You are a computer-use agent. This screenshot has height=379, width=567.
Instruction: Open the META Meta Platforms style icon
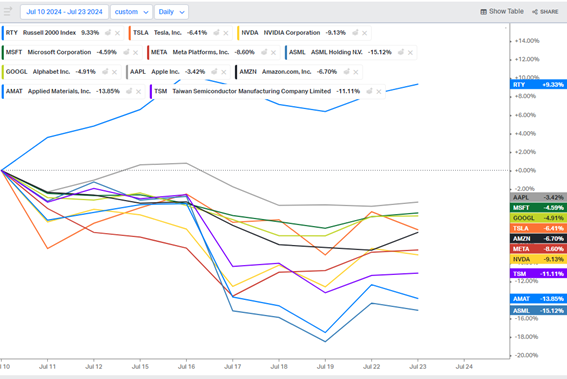264,52
